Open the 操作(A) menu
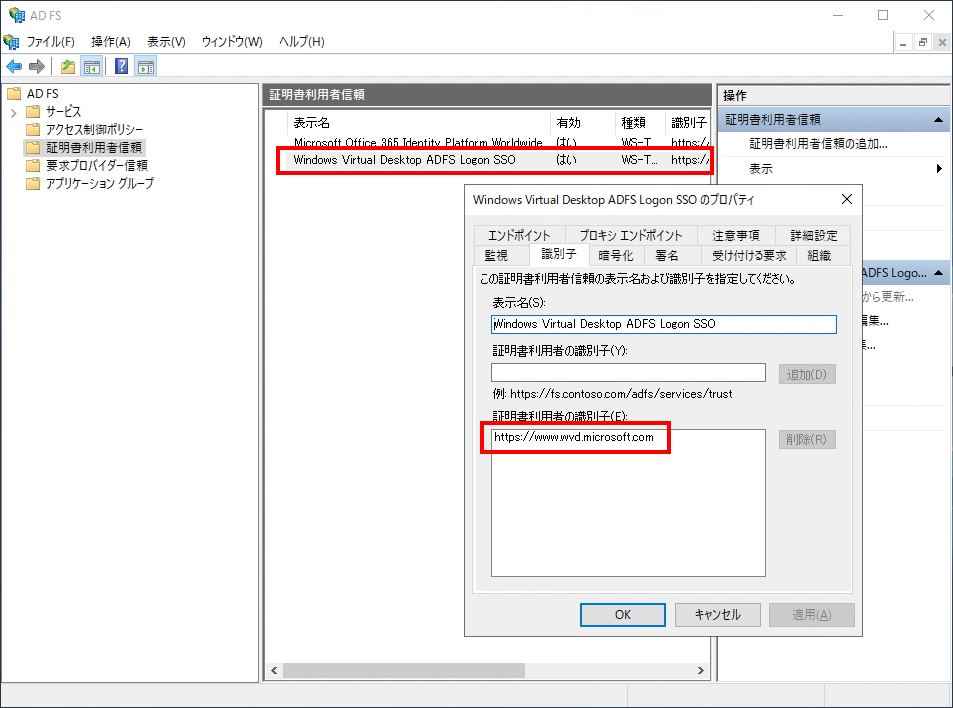Viewport: 953px width, 708px height. tap(111, 41)
